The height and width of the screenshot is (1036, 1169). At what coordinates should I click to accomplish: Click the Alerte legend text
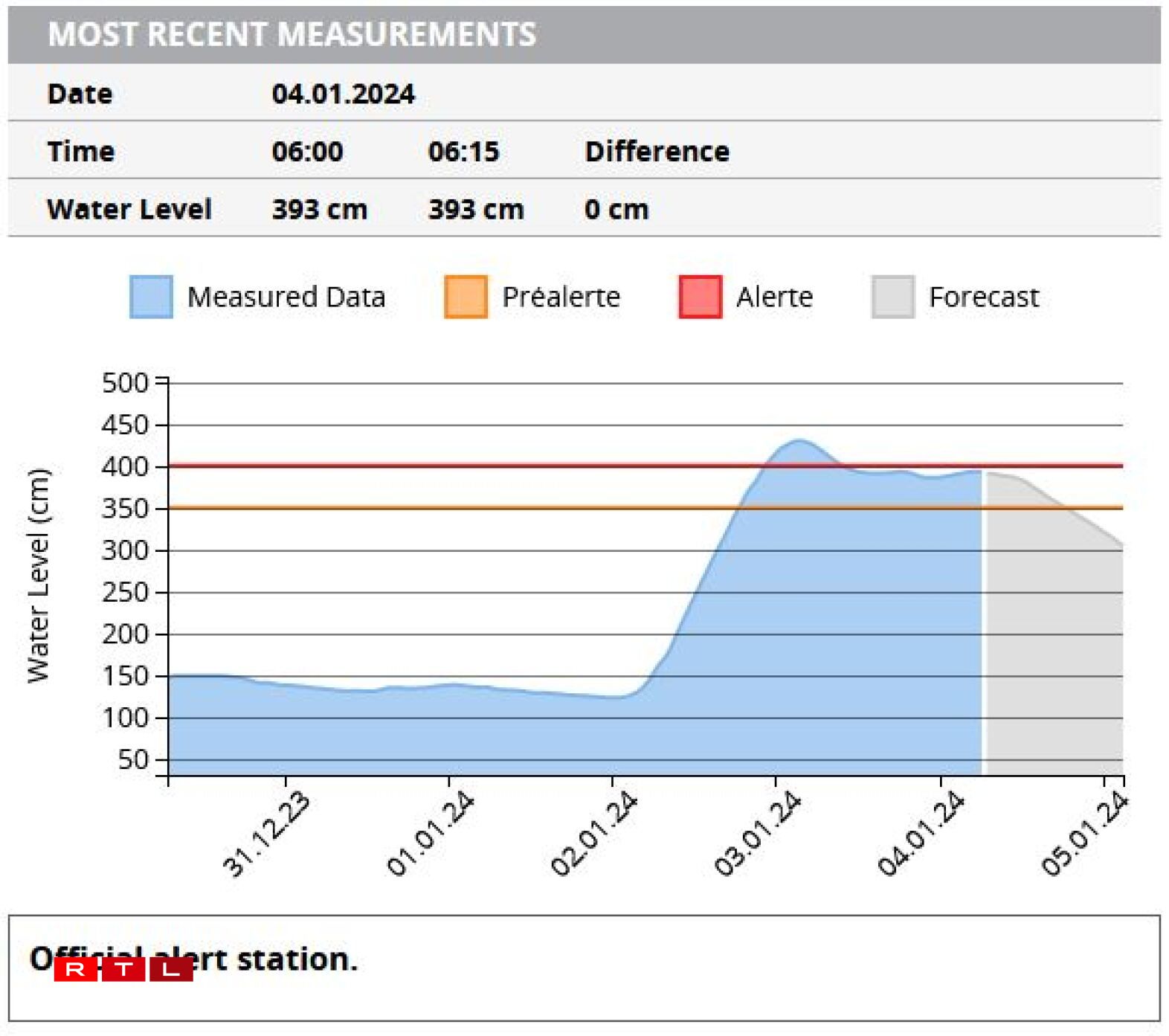(x=774, y=297)
